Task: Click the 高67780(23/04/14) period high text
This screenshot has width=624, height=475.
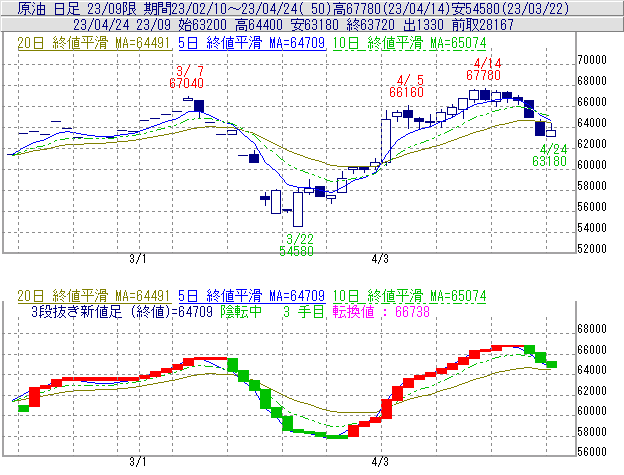Action: pos(392,8)
